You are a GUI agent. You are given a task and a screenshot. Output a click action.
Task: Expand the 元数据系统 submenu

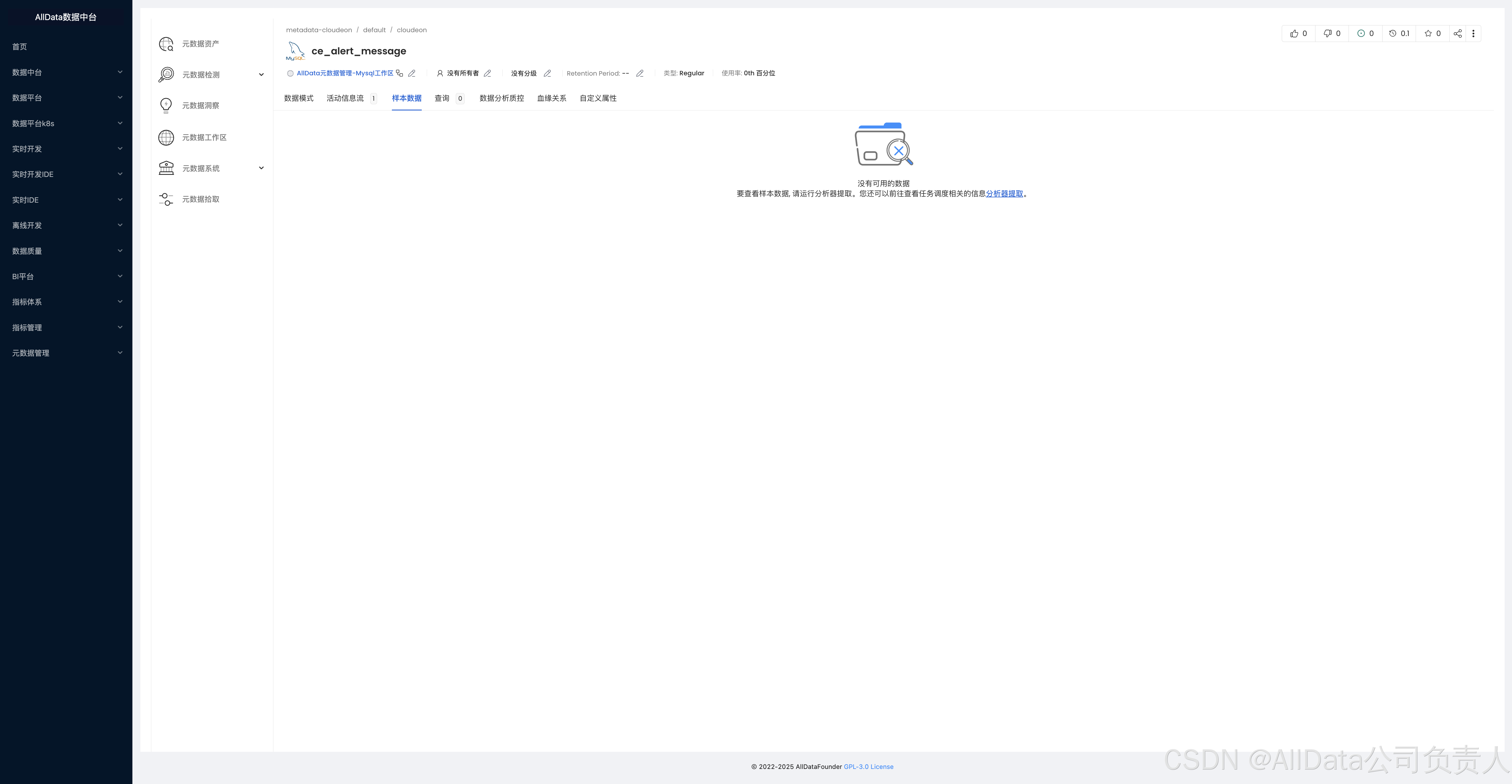pos(261,168)
